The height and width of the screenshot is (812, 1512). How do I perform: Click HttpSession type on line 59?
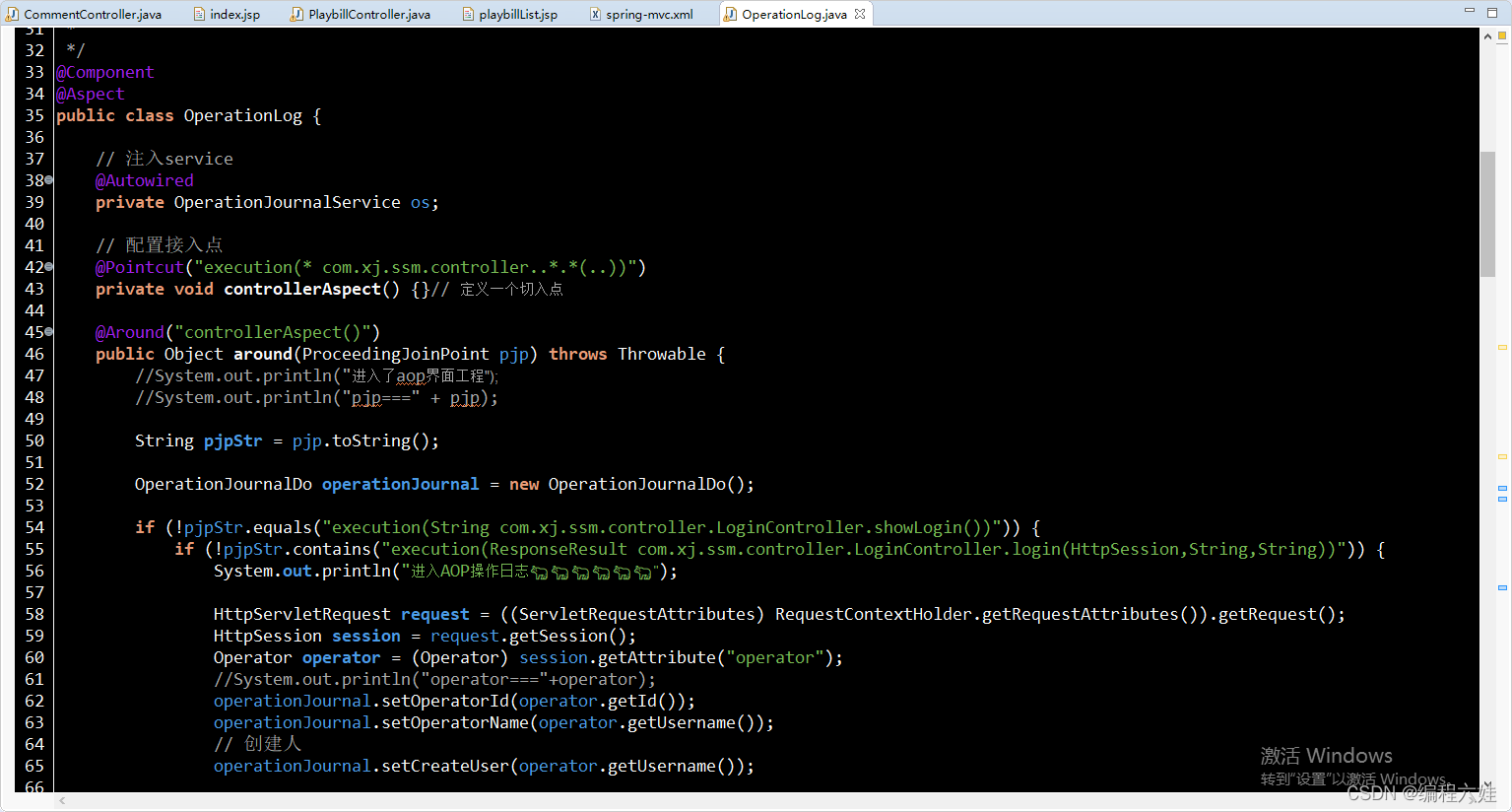268,636
